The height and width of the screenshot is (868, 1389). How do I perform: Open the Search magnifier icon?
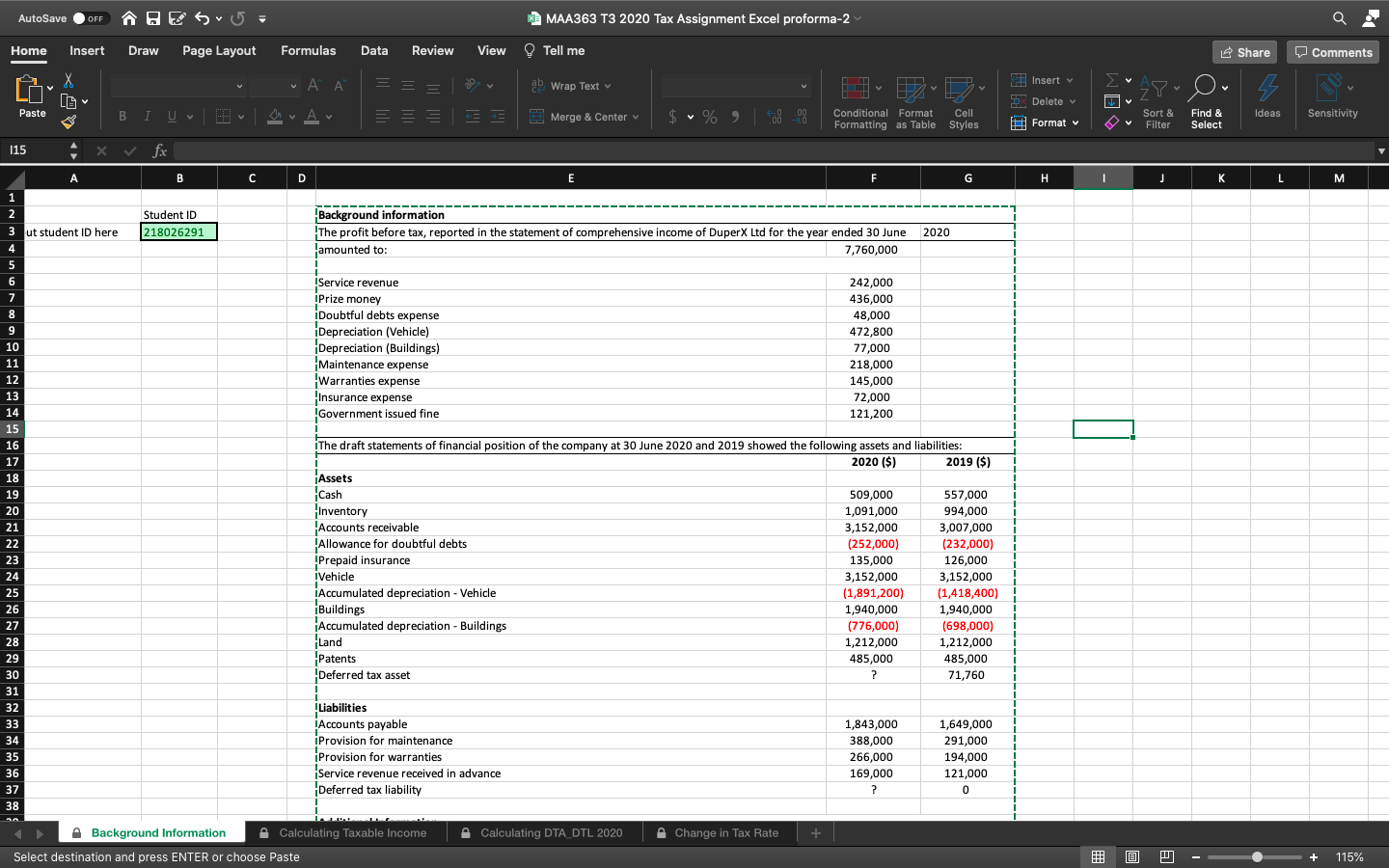[x=1340, y=18]
